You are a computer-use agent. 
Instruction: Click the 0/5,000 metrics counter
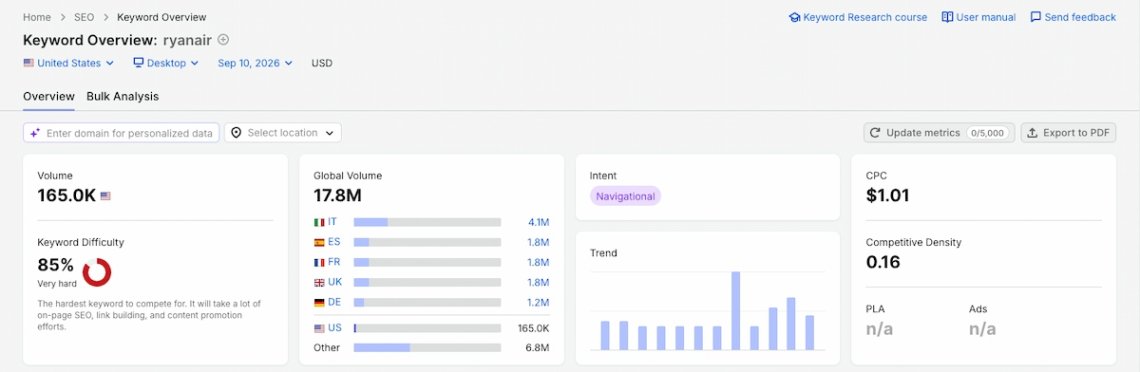point(987,133)
